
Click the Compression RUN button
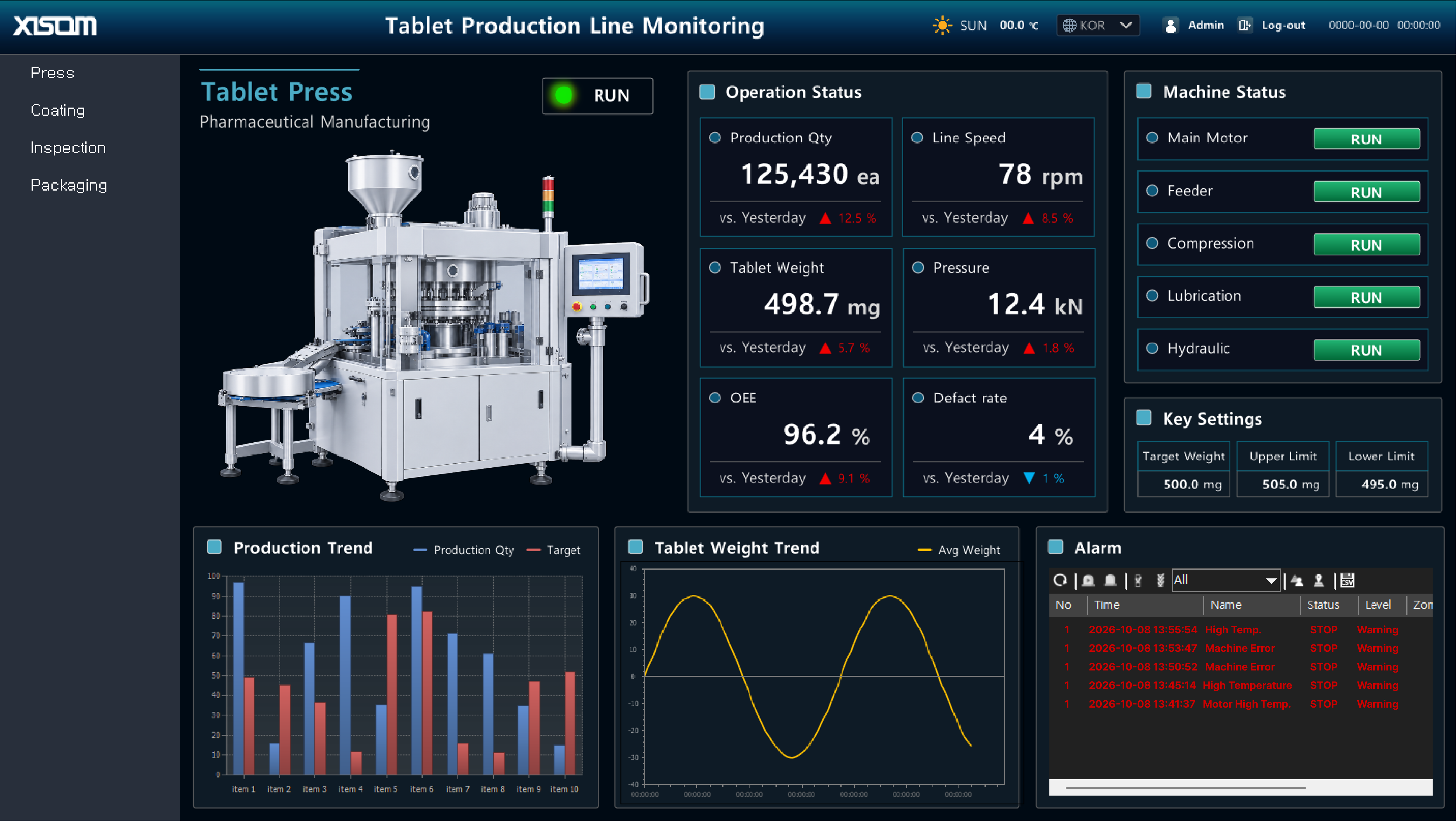pyautogui.click(x=1366, y=245)
